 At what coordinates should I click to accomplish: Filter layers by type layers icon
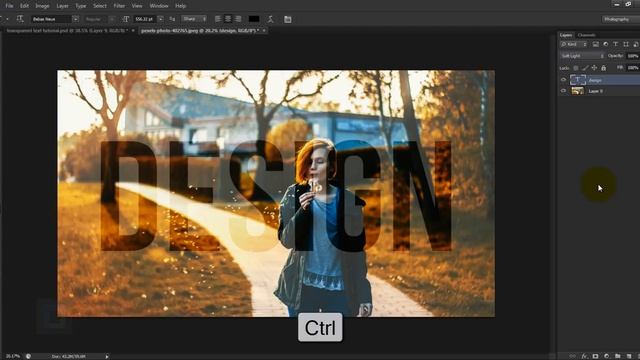[x=616, y=44]
